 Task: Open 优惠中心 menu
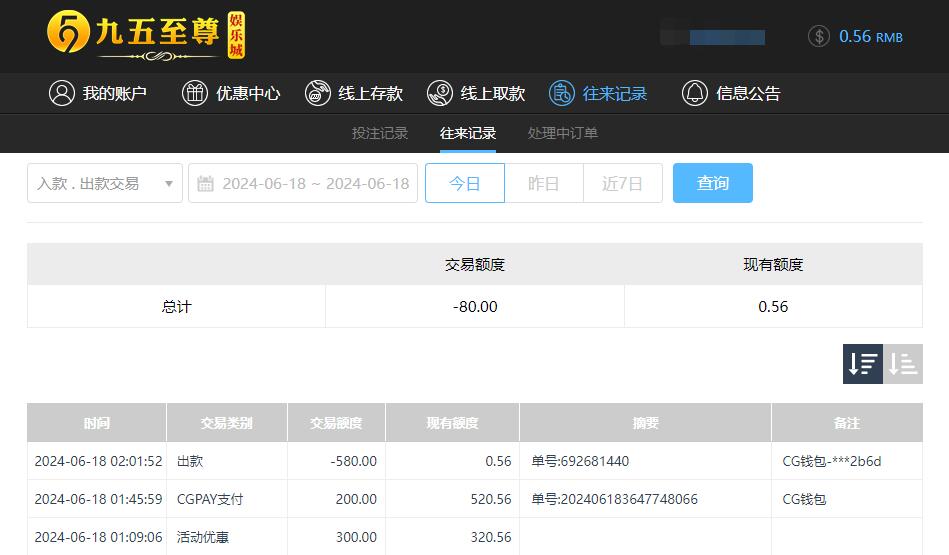(231, 93)
